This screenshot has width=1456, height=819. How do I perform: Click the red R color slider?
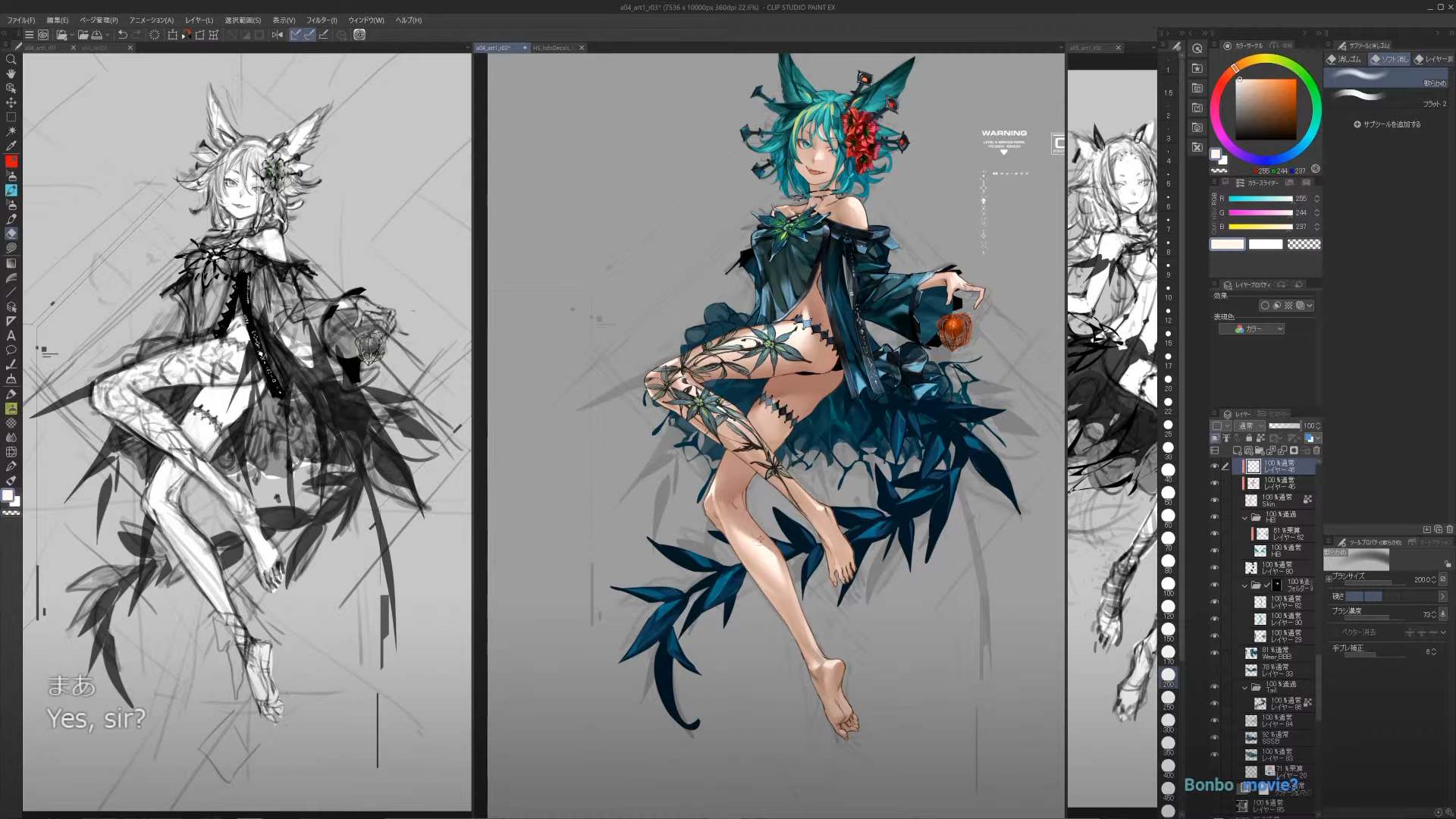tap(1260, 199)
